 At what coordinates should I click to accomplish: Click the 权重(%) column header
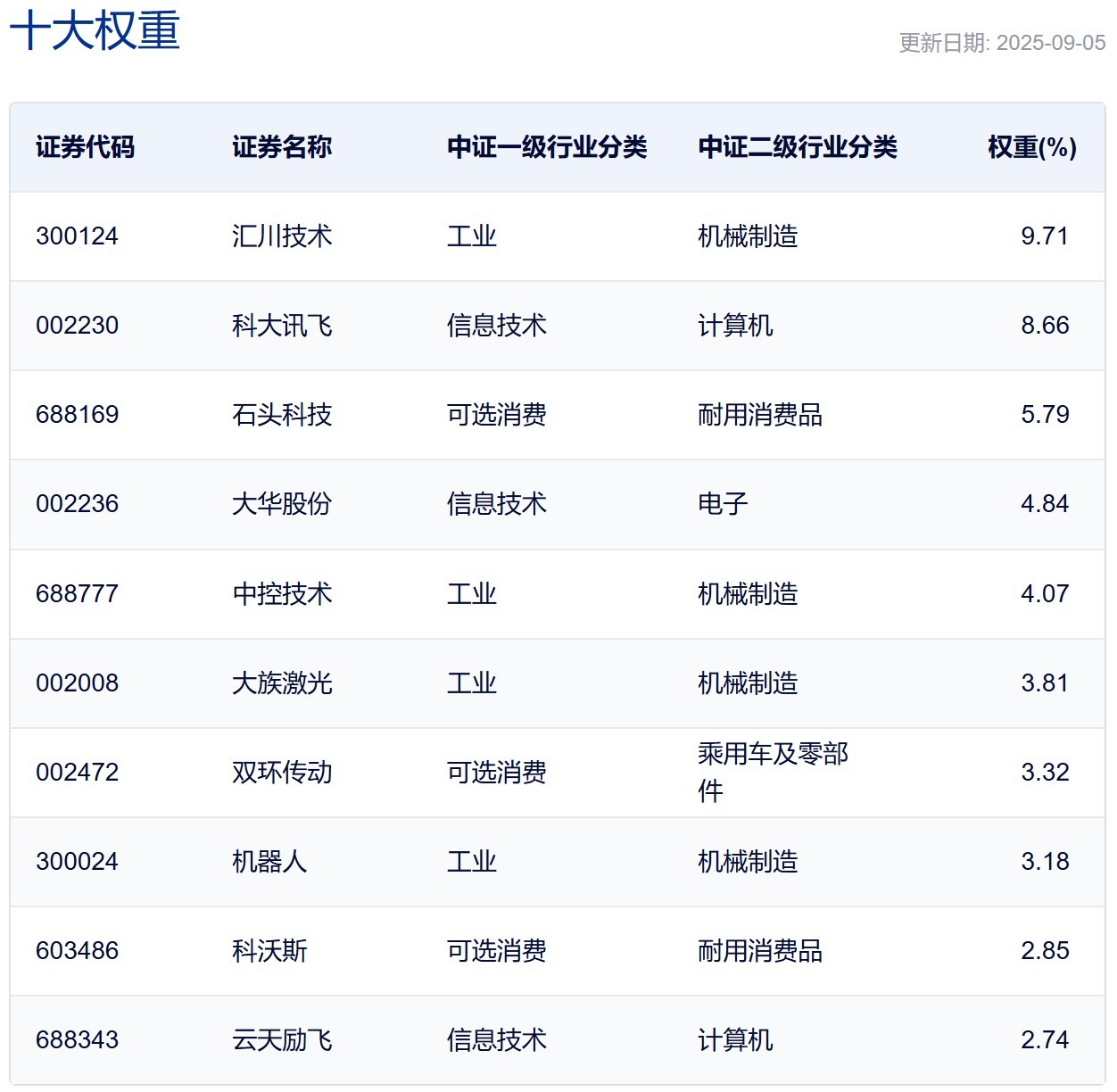pos(1032,147)
